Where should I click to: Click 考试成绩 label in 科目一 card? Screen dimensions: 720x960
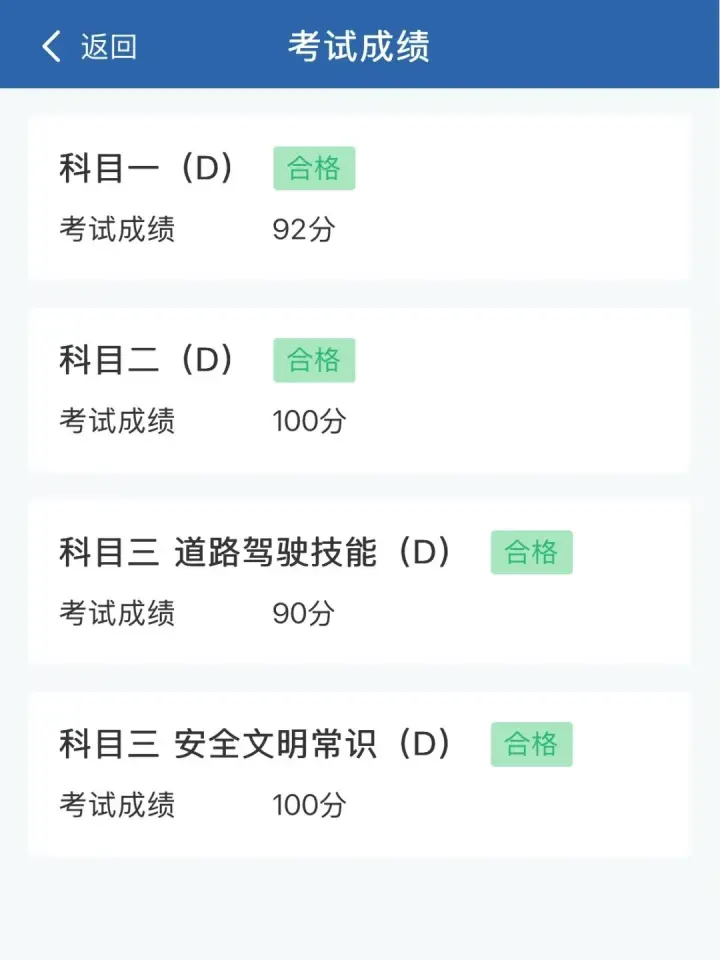pos(117,230)
